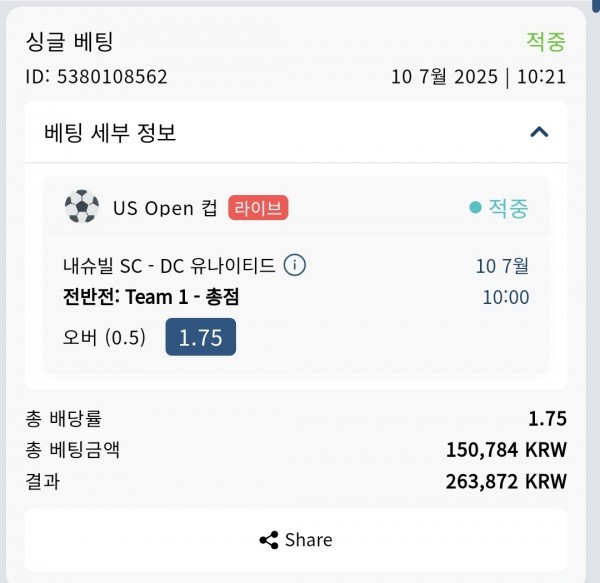The height and width of the screenshot is (583, 600).
Task: Click the bet date 10 7월 2025
Action: 444,77
